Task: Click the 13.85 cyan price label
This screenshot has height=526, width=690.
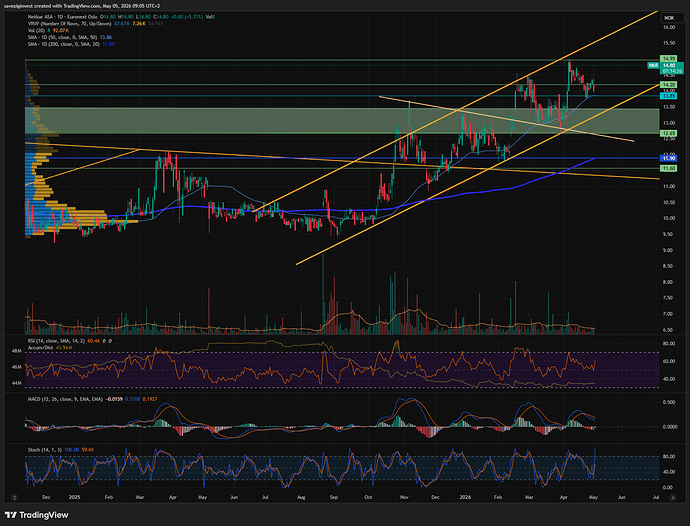Action: [668, 96]
